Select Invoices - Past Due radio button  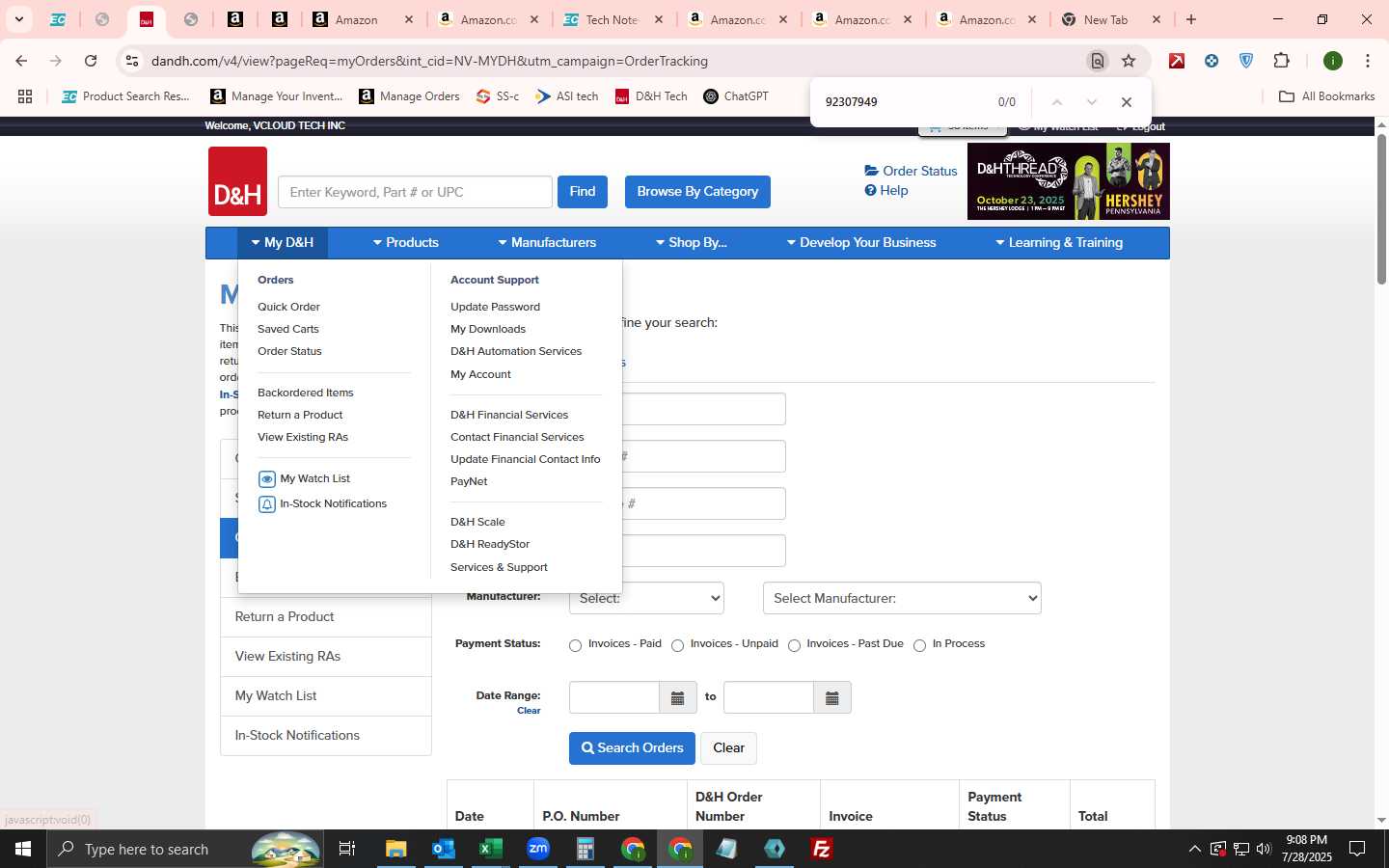point(794,645)
